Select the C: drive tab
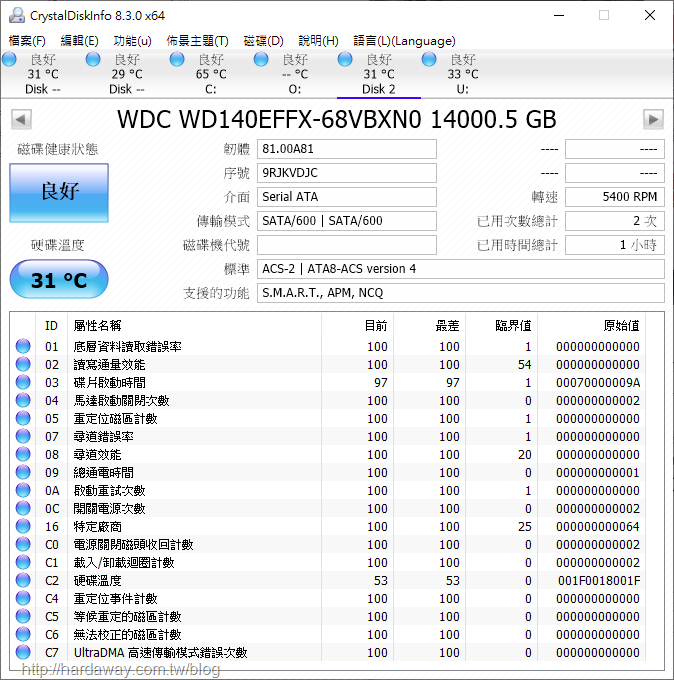This screenshot has width=674, height=680. (211, 74)
